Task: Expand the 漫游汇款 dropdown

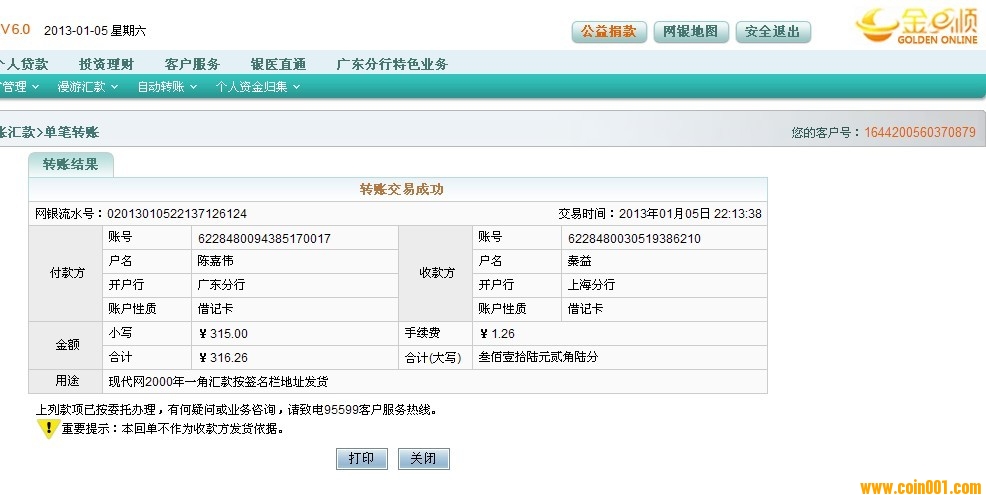Action: click(x=87, y=87)
